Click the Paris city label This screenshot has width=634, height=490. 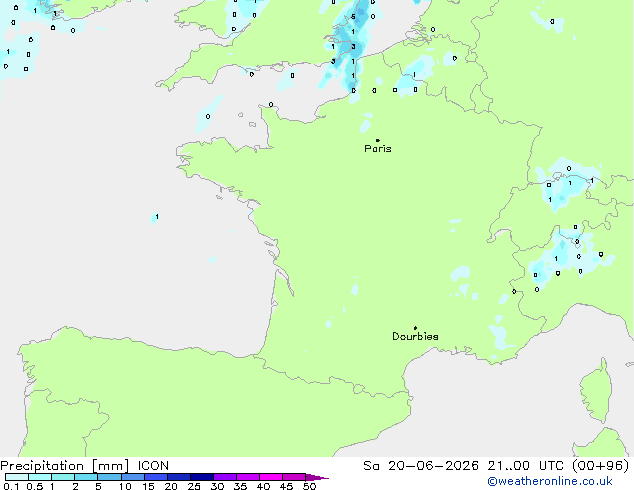point(378,149)
